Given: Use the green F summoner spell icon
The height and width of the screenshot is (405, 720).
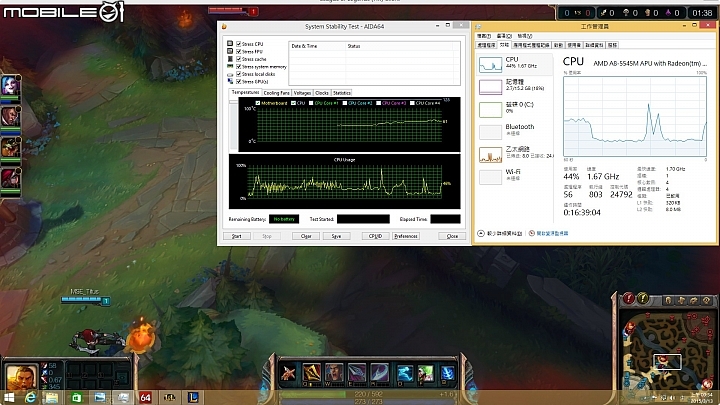Looking at the screenshot, I should pyautogui.click(x=425, y=373).
